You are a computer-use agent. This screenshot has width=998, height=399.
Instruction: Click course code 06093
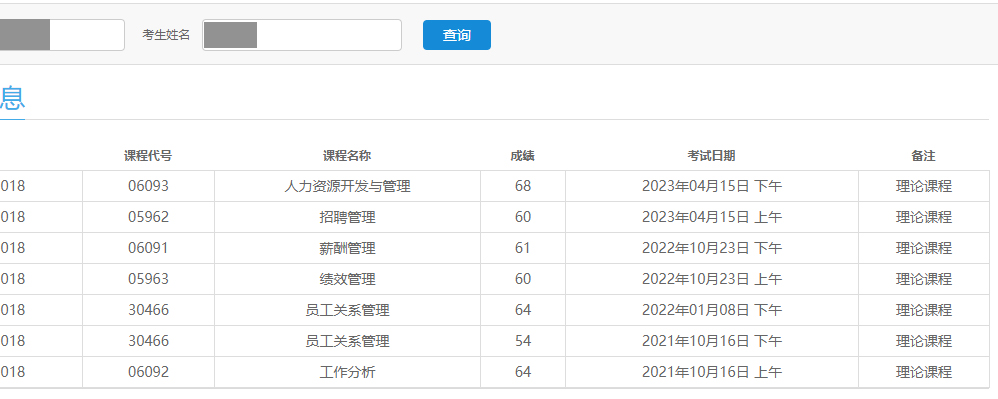[148, 186]
